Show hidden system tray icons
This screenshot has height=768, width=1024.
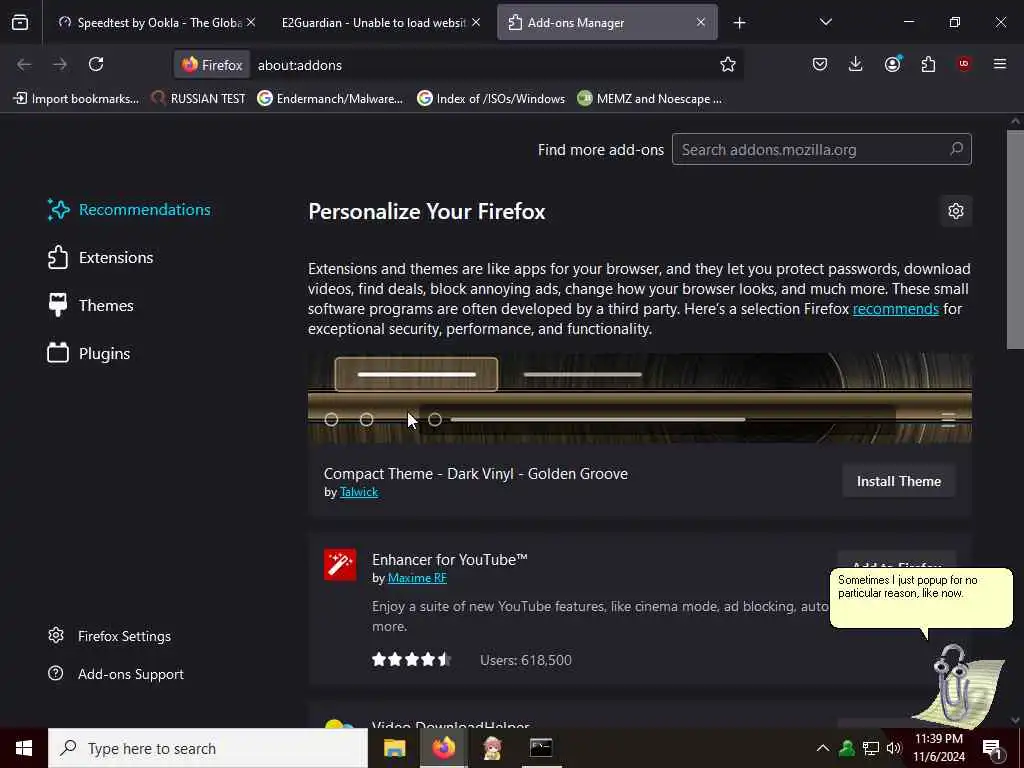pyautogui.click(x=823, y=748)
